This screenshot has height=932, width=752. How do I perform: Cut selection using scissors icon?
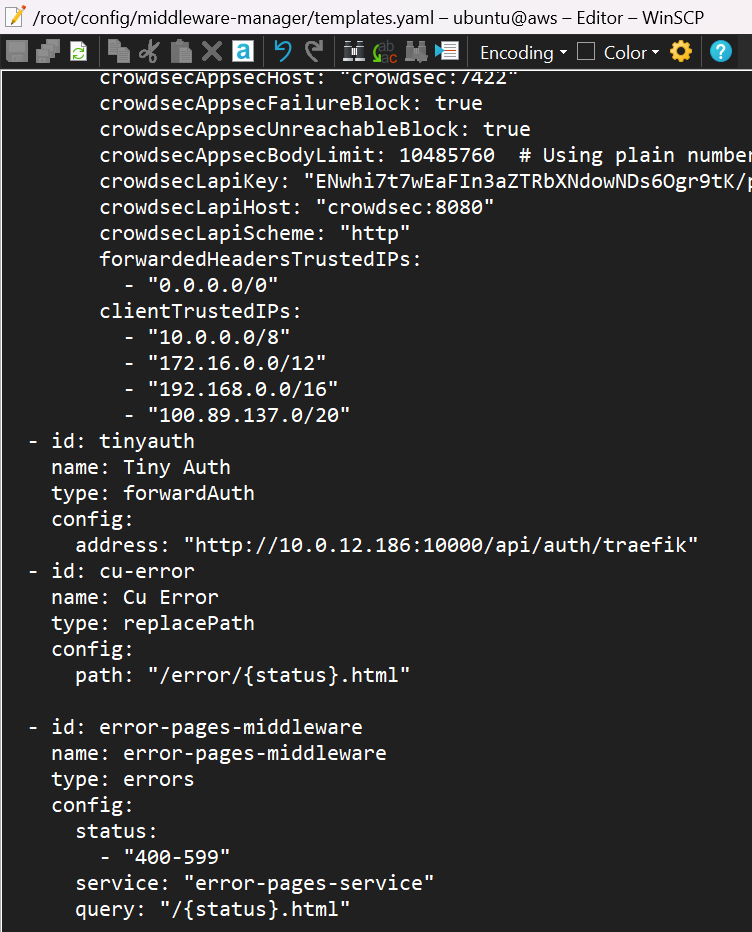(x=149, y=52)
